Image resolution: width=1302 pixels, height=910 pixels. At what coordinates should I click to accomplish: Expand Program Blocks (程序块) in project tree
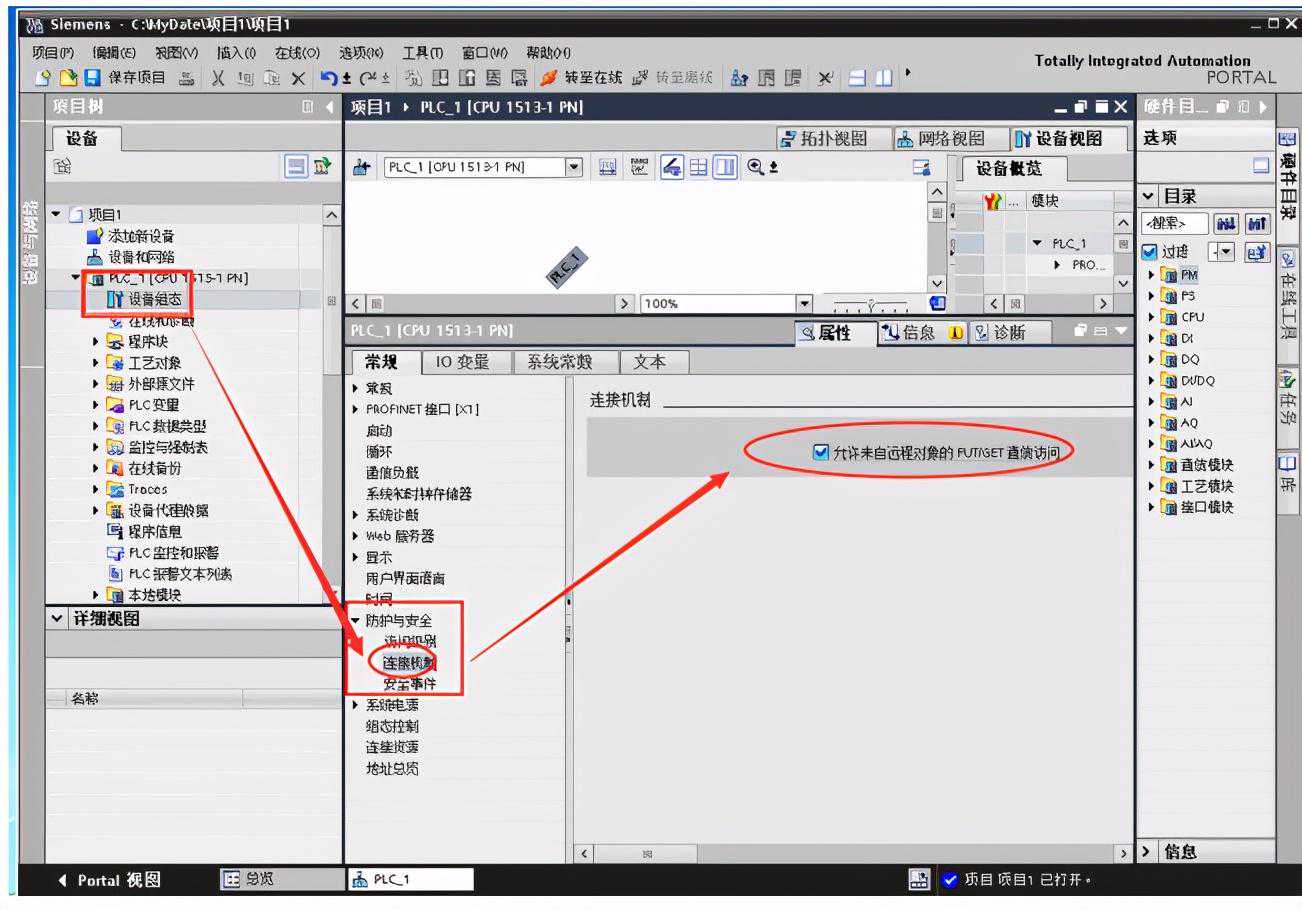[x=97, y=342]
